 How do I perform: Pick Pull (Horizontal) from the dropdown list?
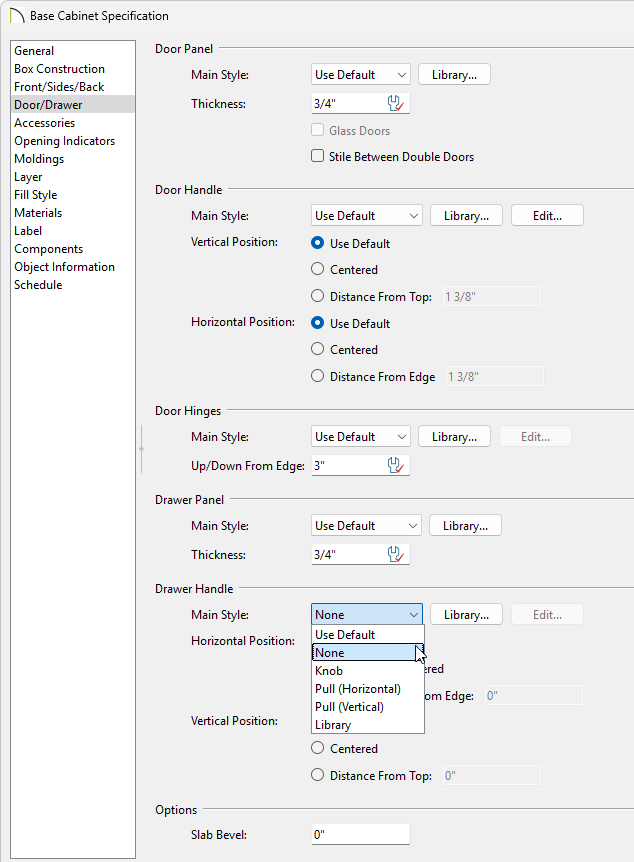(357, 689)
